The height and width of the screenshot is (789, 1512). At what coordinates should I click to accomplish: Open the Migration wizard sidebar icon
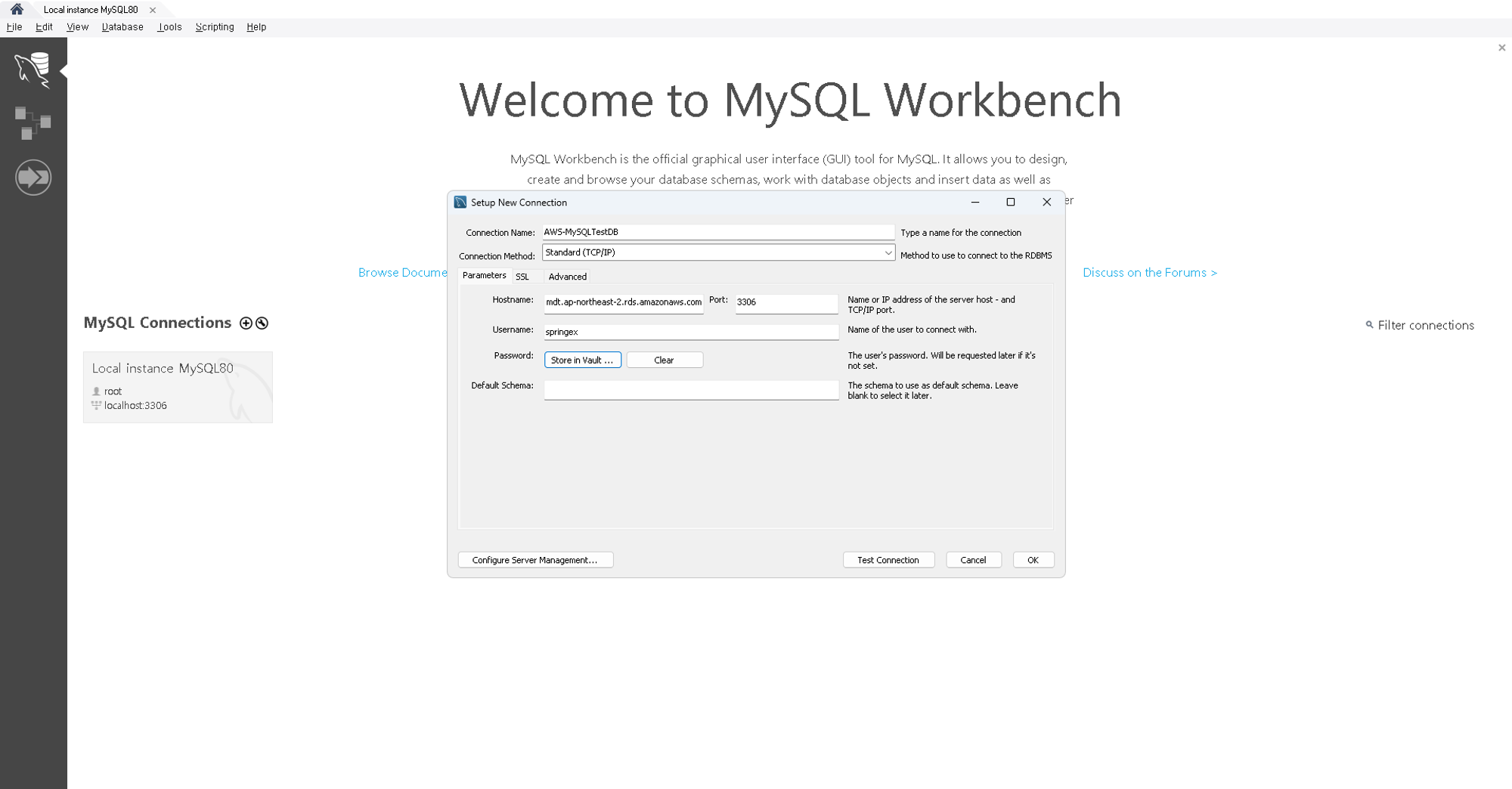click(33, 178)
